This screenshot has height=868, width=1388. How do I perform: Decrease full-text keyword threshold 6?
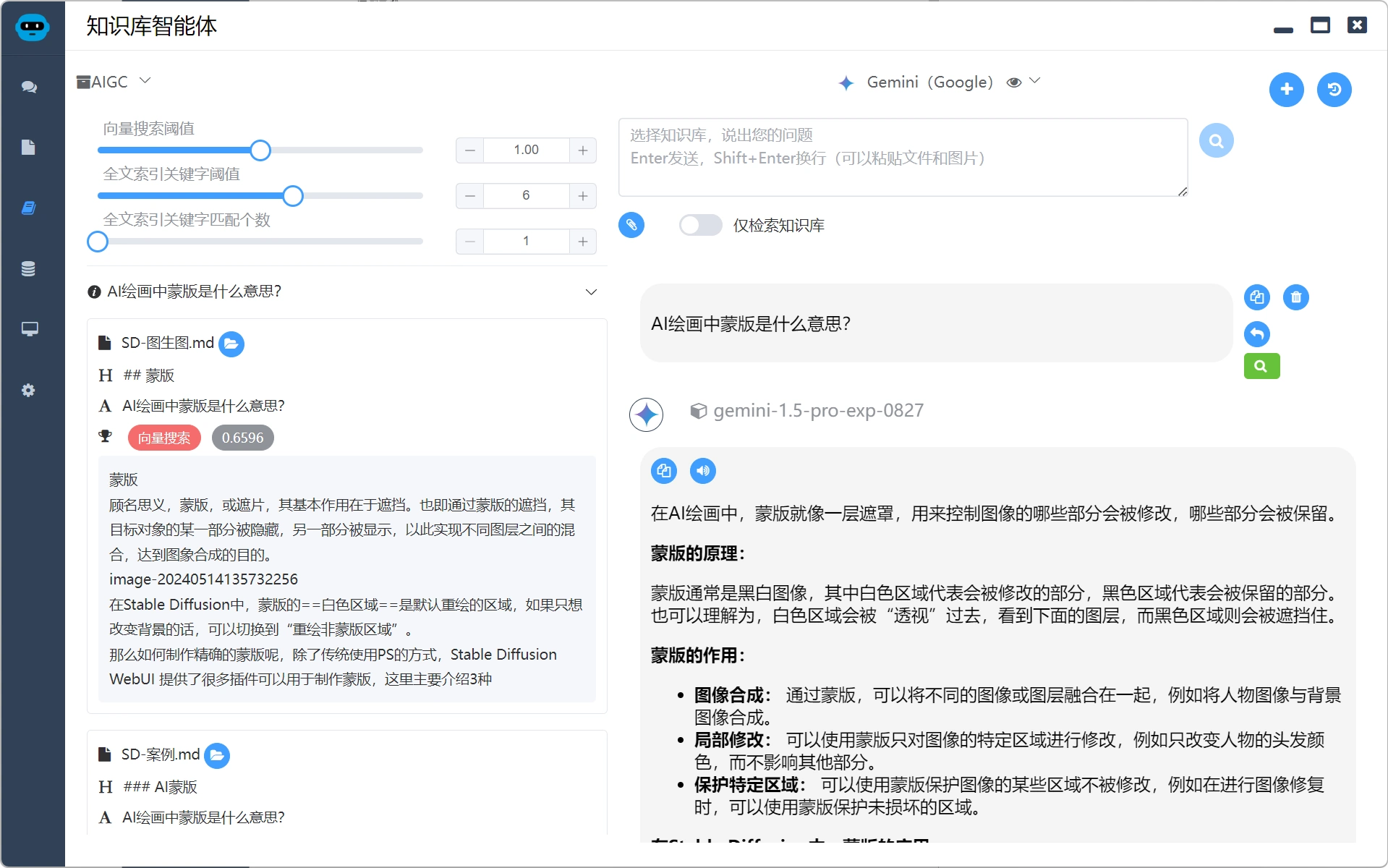pos(470,196)
